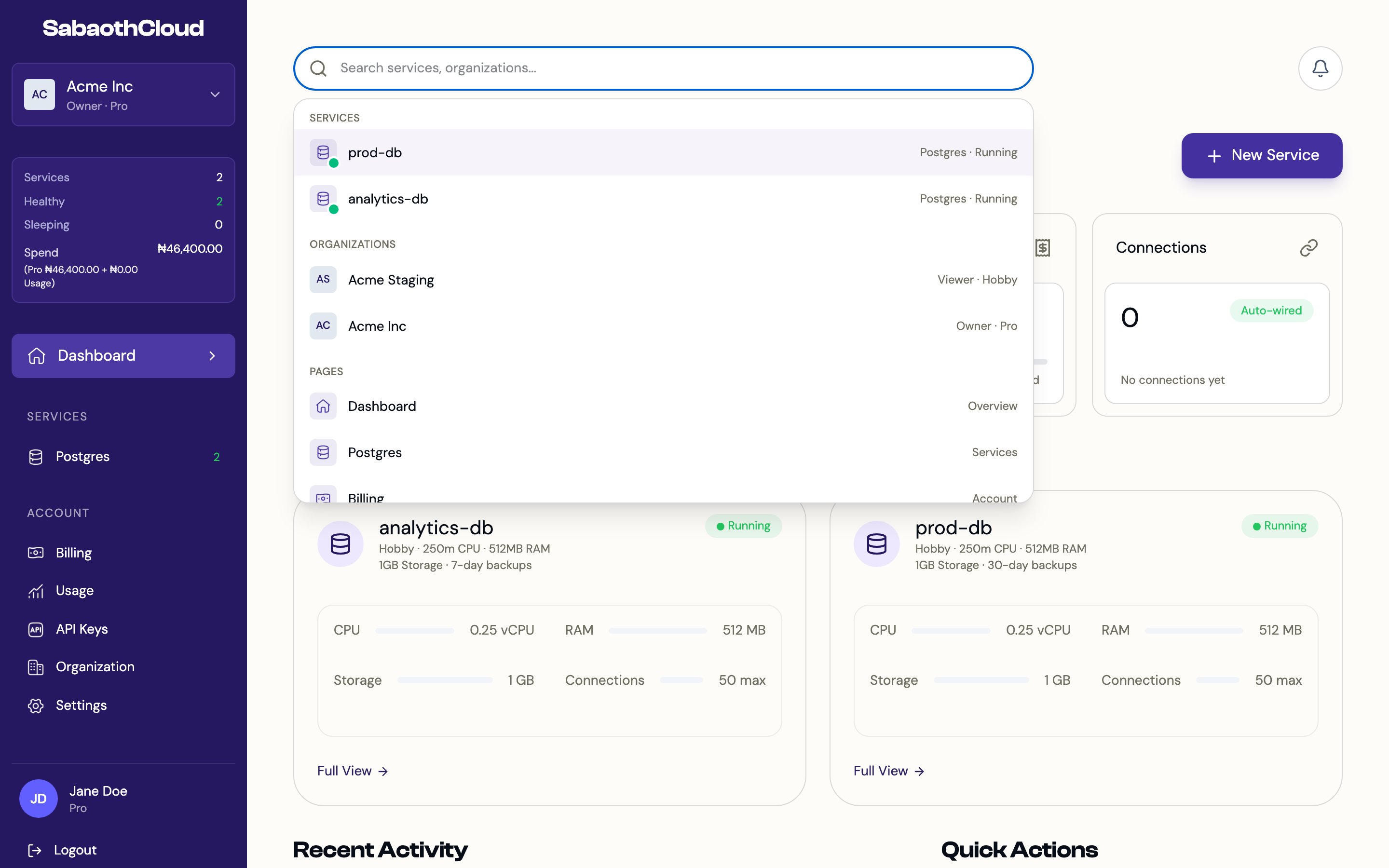Screen dimensions: 1389x868
Task: Click the Connections link icon
Action: (1308, 248)
